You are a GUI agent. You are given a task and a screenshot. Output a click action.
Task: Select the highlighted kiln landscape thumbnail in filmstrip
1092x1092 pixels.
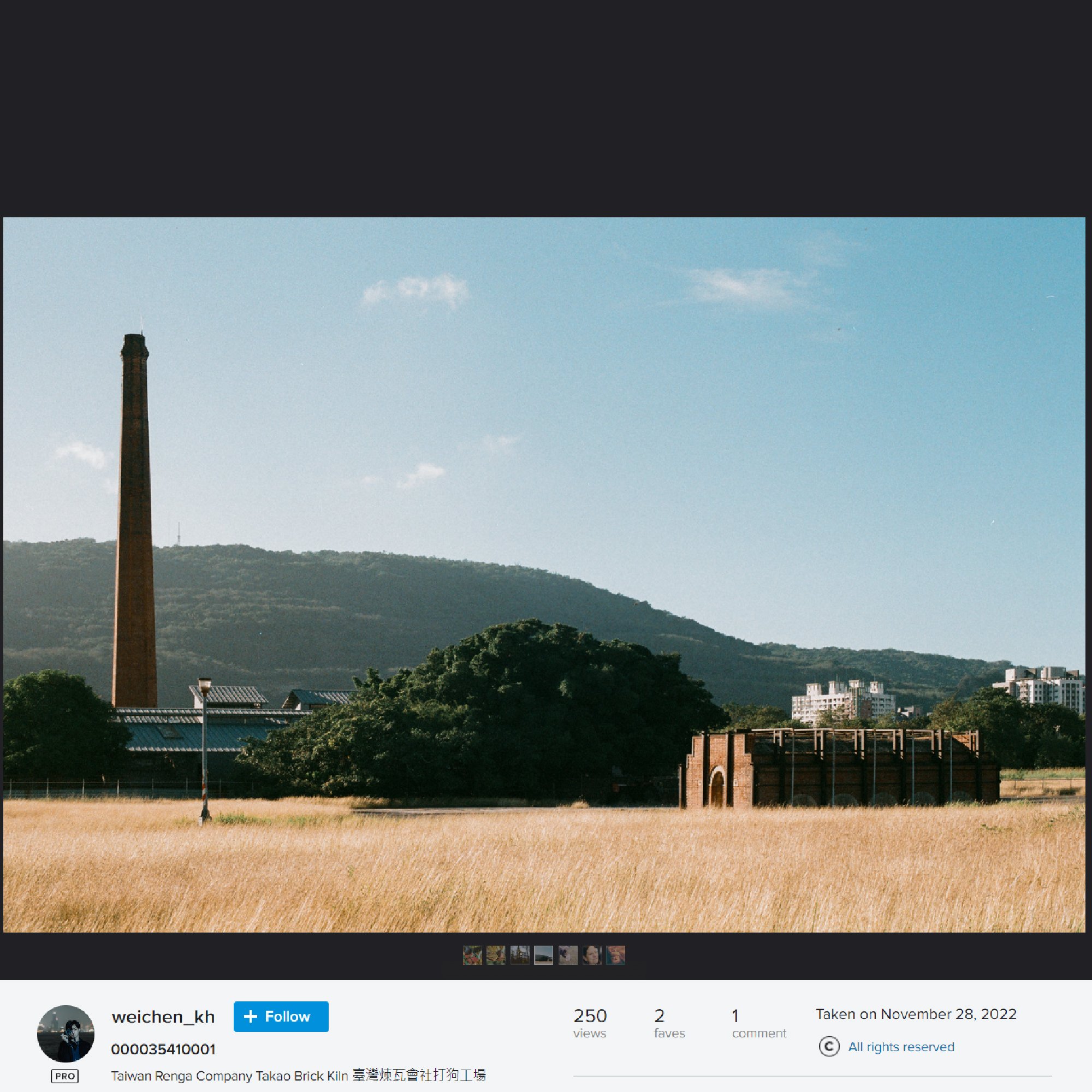[x=543, y=955]
